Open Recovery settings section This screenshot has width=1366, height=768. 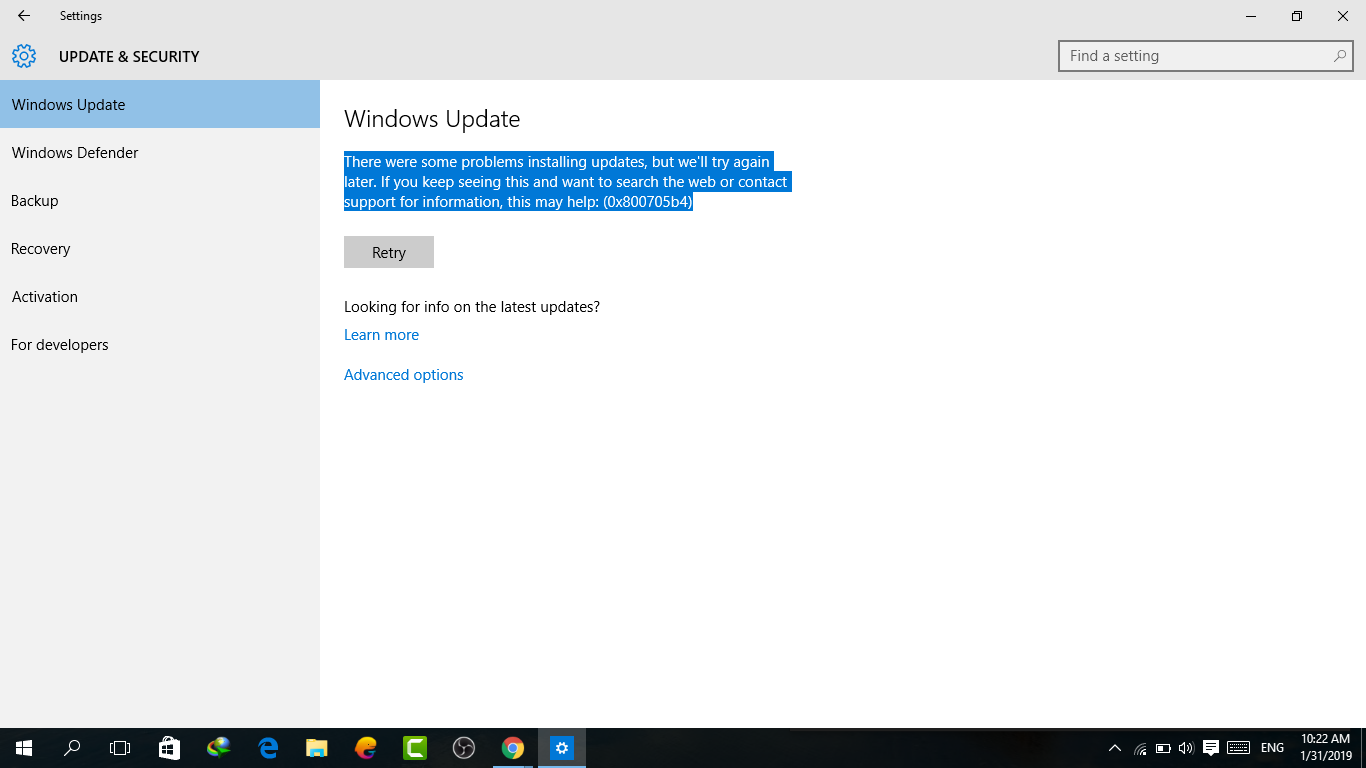tap(160, 248)
